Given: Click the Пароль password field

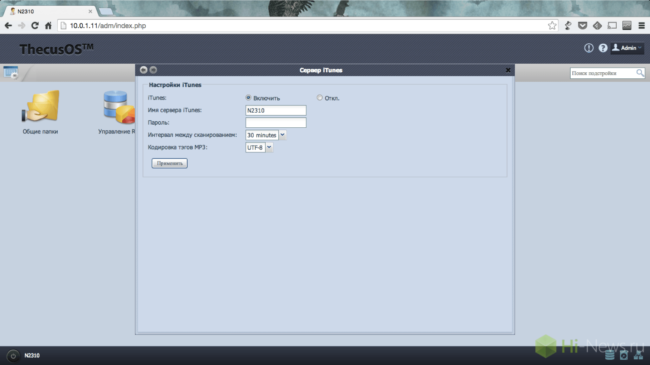Looking at the screenshot, I should 276,123.
